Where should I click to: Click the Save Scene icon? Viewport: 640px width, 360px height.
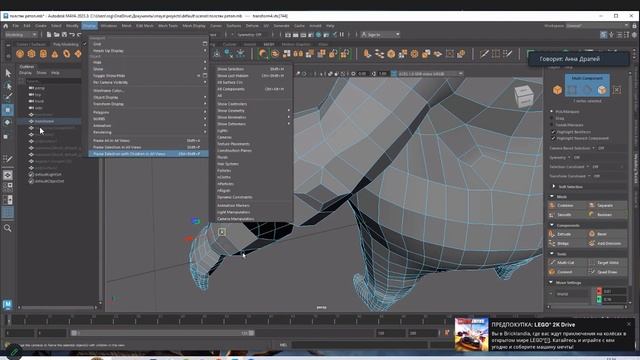click(x=64, y=35)
